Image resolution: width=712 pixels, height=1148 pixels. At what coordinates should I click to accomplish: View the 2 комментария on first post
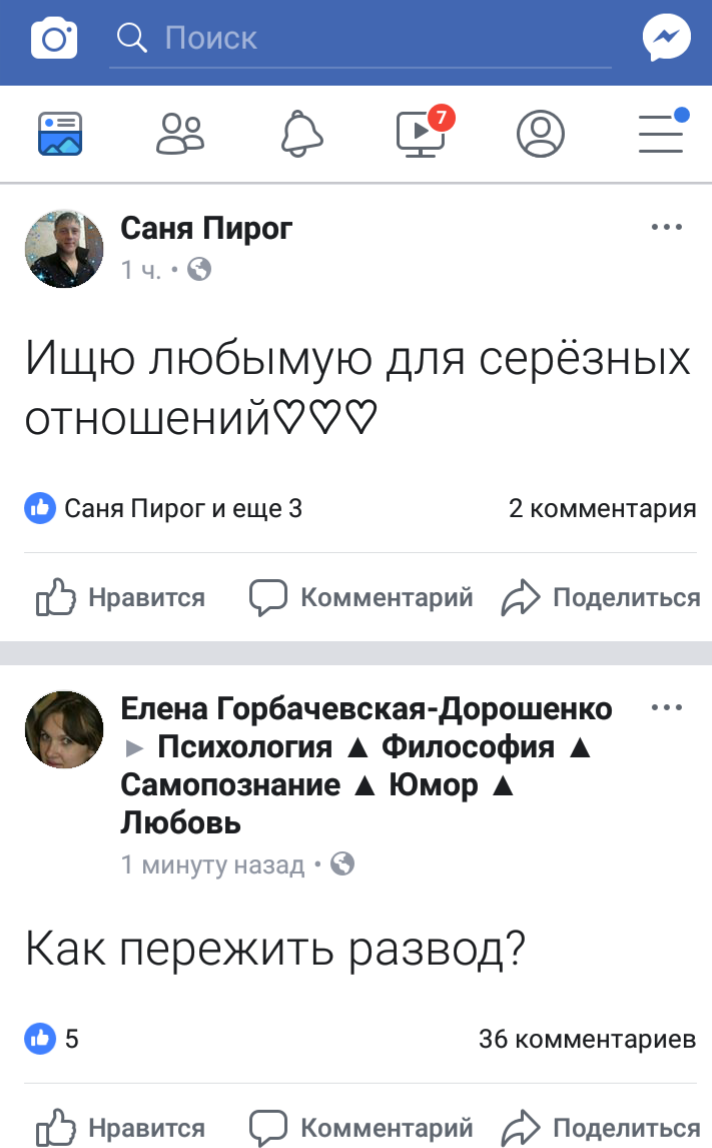point(602,509)
